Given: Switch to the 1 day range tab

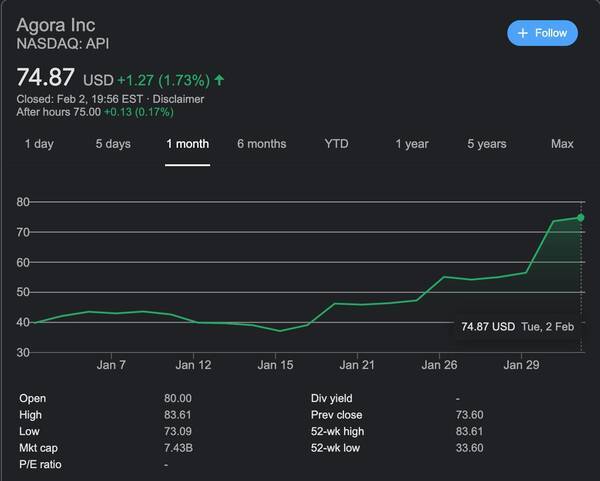Looking at the screenshot, I should tap(39, 144).
